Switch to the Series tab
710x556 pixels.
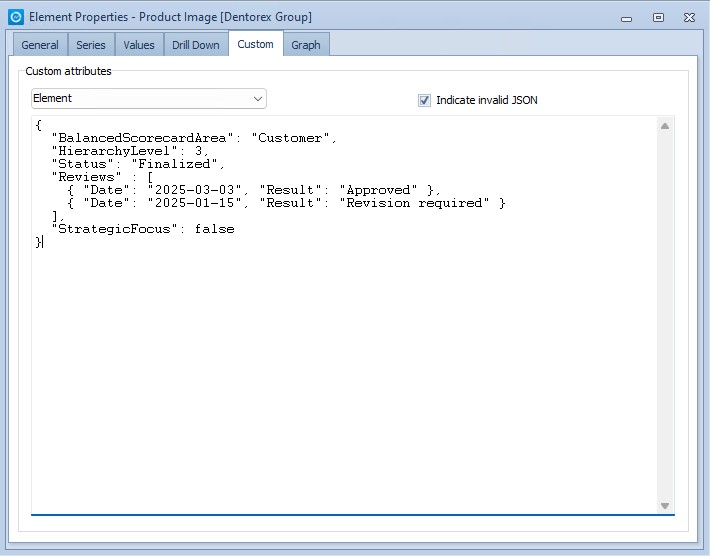(91, 45)
